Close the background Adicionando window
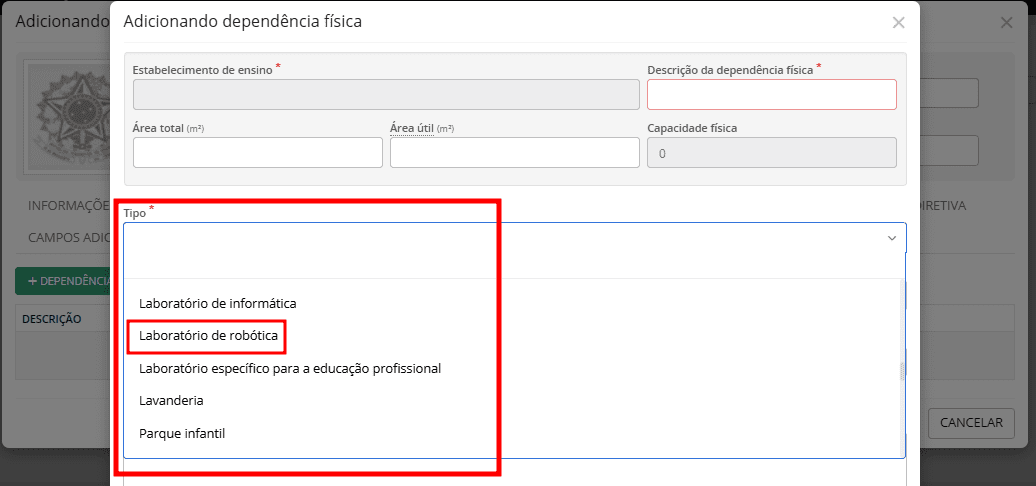Viewport: 1036px width, 486px height. point(1006,22)
